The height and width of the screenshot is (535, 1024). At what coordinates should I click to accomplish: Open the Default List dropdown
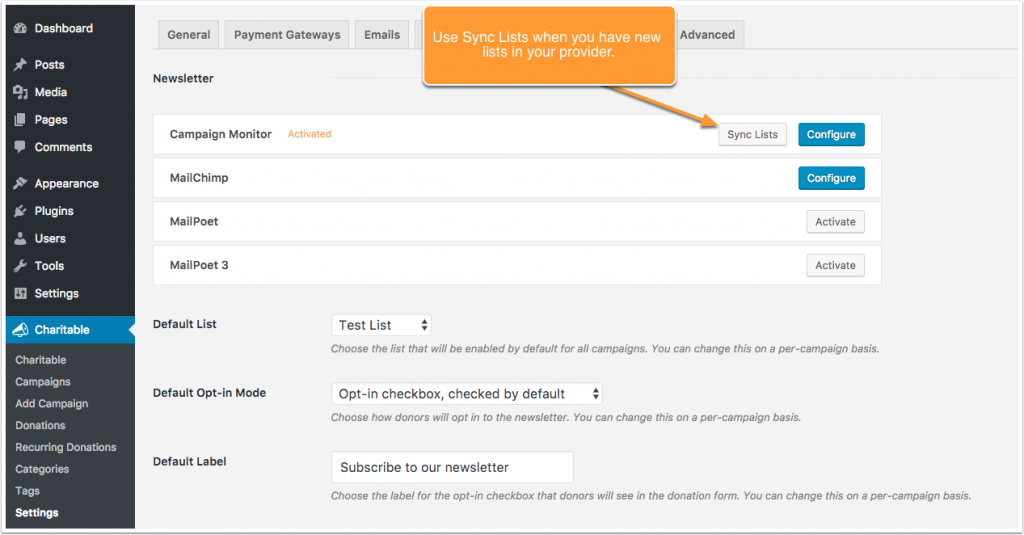(381, 325)
